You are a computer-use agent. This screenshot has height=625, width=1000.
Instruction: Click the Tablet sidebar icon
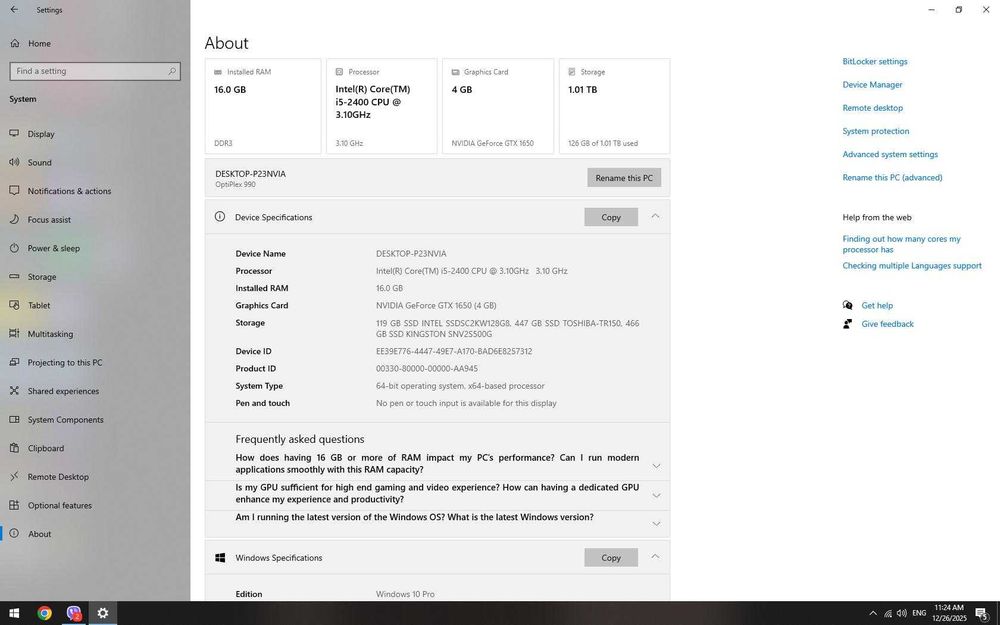click(x=14, y=305)
